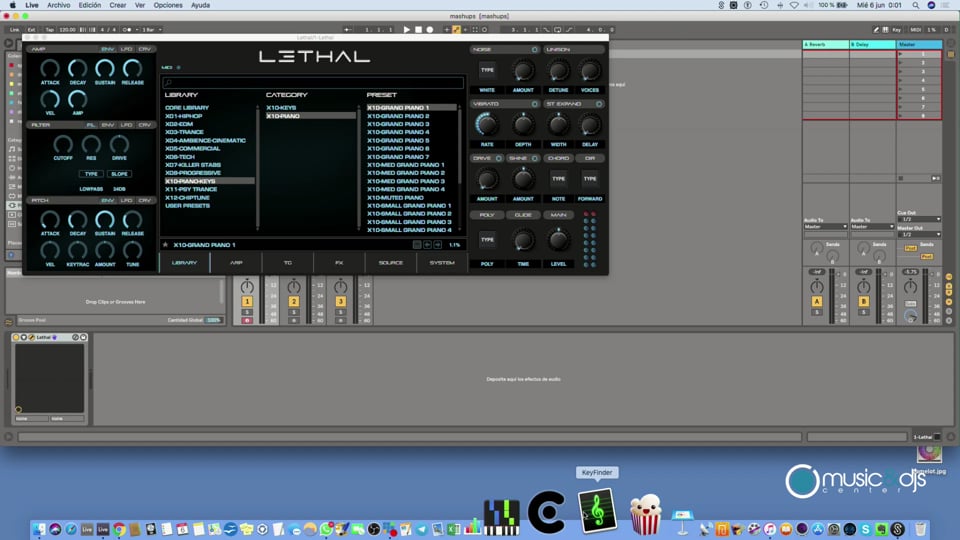Arm the transport Record button
This screenshot has height=540, width=960.
pyautogui.click(x=430, y=29)
